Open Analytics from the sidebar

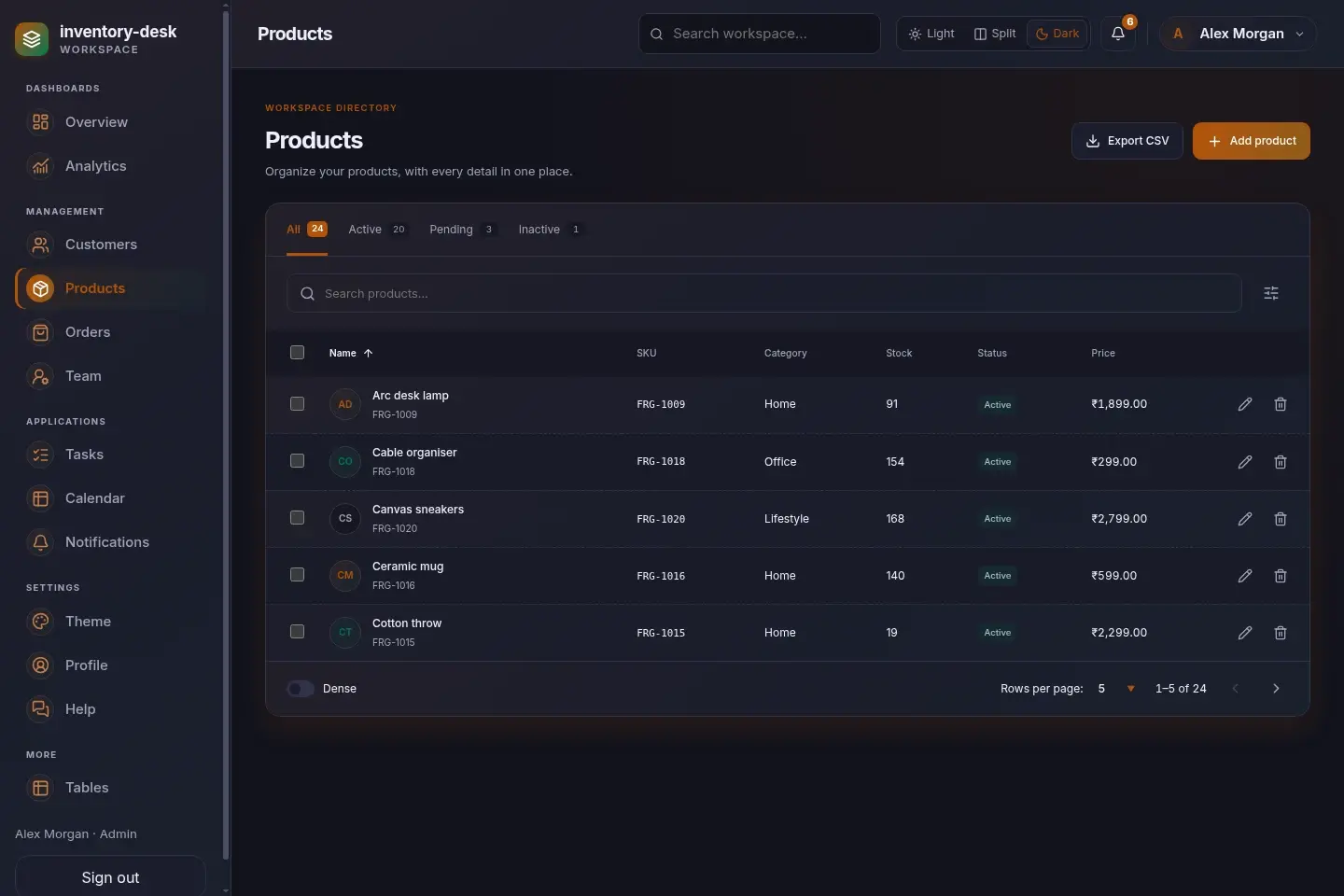111,166
